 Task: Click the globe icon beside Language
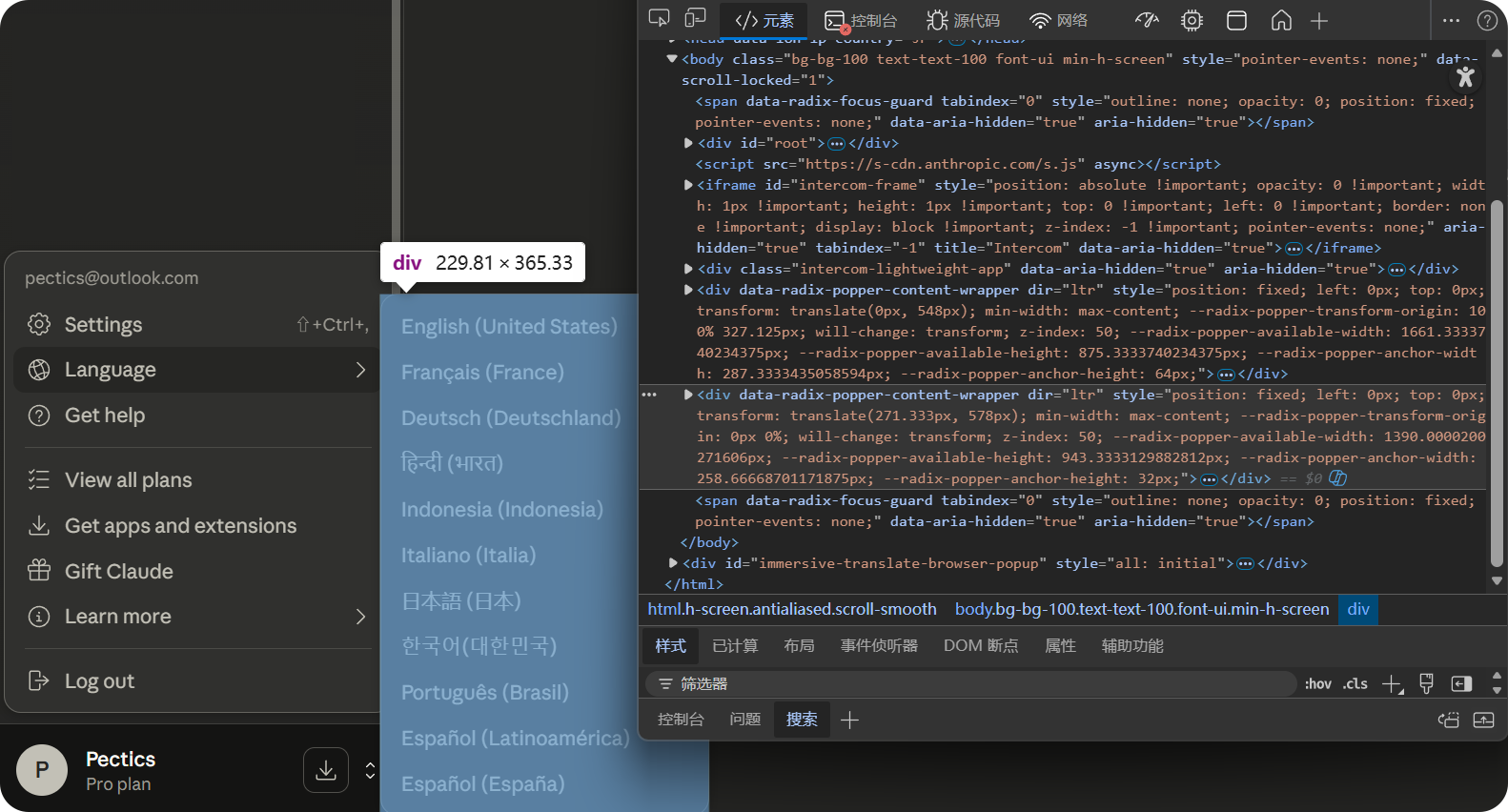tap(39, 370)
